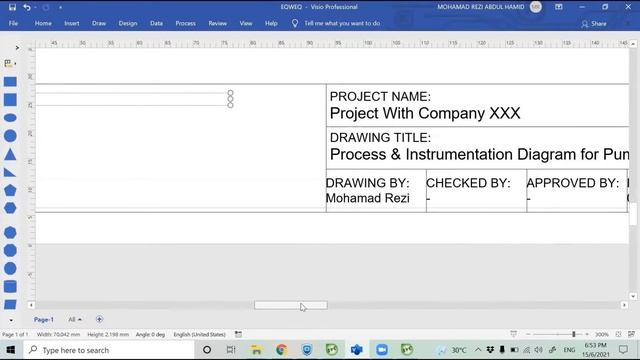This screenshot has height=360, width=640.
Task: Open File Explorer on the taskbar
Action: 256,350
